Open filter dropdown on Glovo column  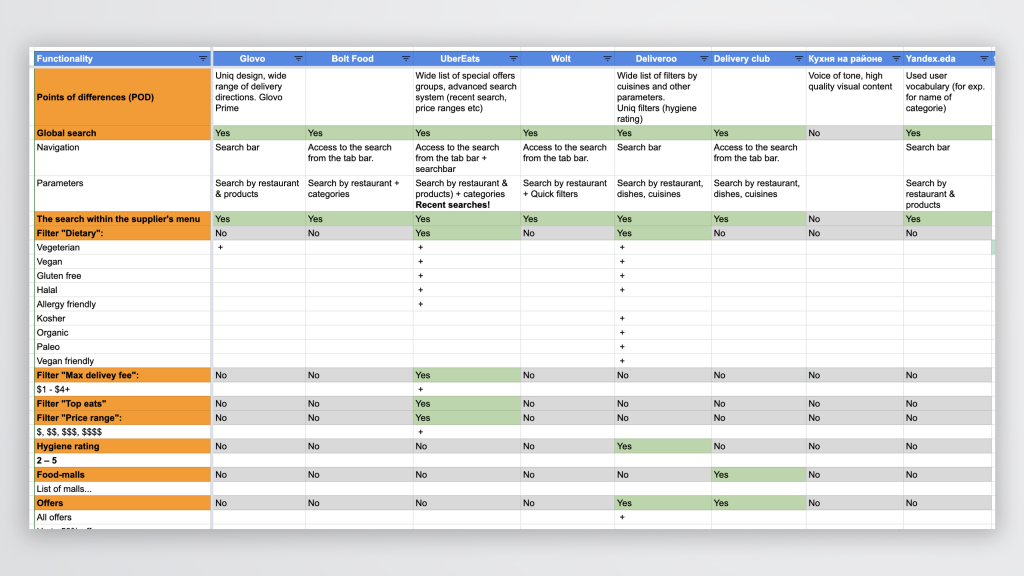[x=298, y=59]
